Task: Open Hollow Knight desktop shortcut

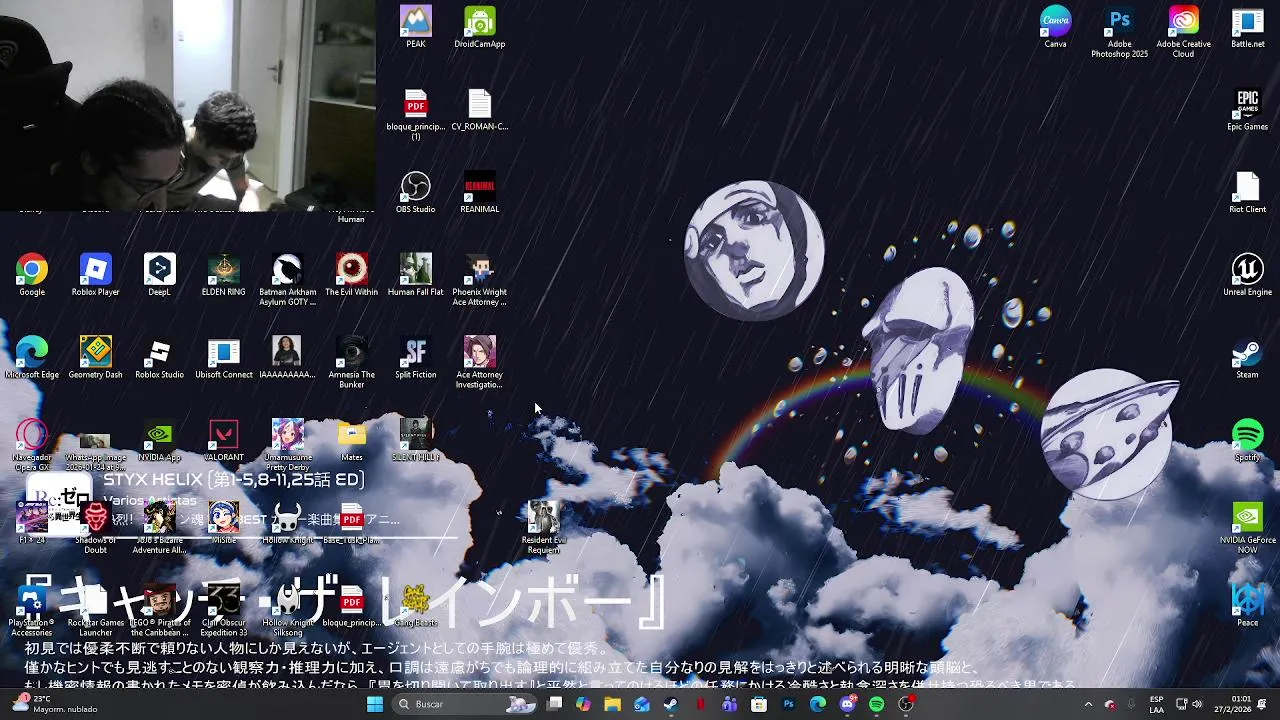Action: click(288, 523)
